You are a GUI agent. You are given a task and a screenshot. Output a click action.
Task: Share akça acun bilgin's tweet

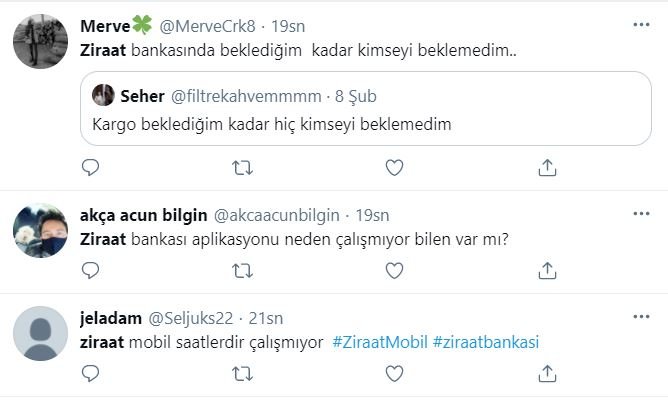tap(547, 271)
